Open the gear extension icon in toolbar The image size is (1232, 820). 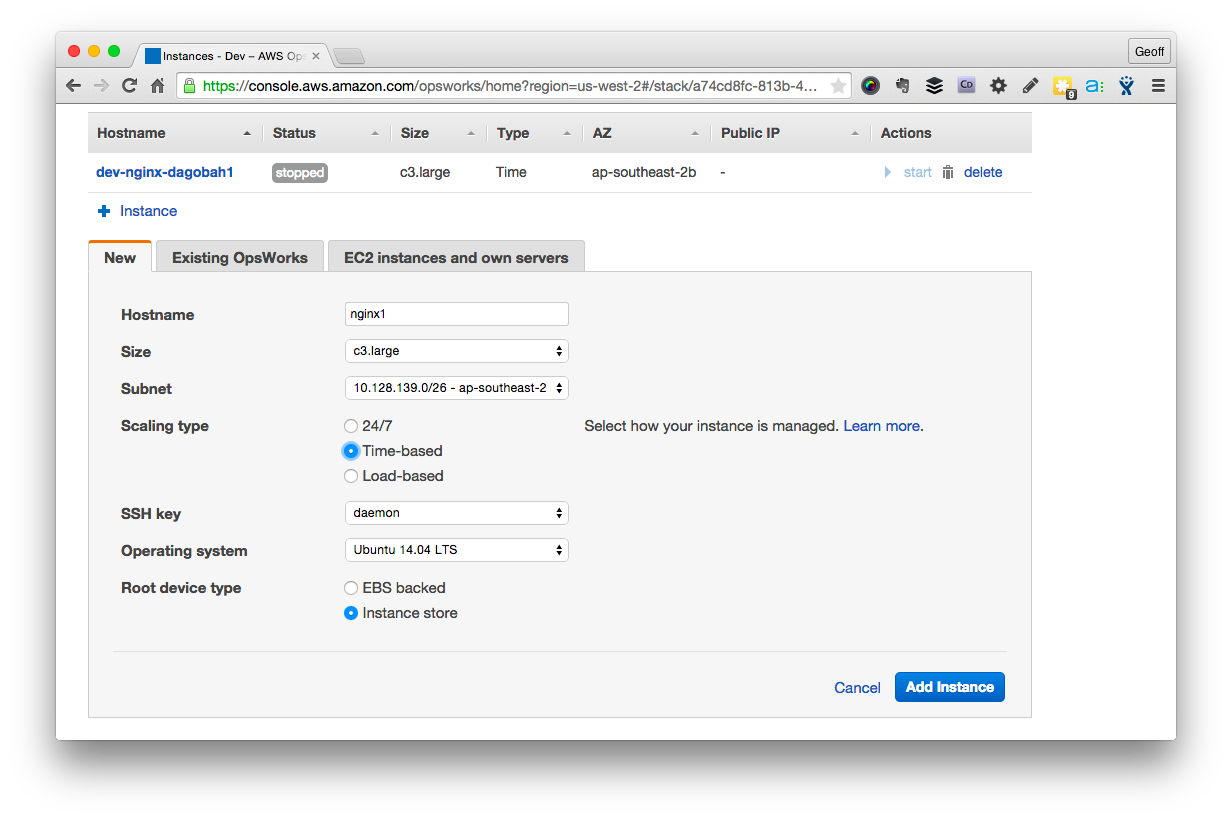click(x=998, y=86)
